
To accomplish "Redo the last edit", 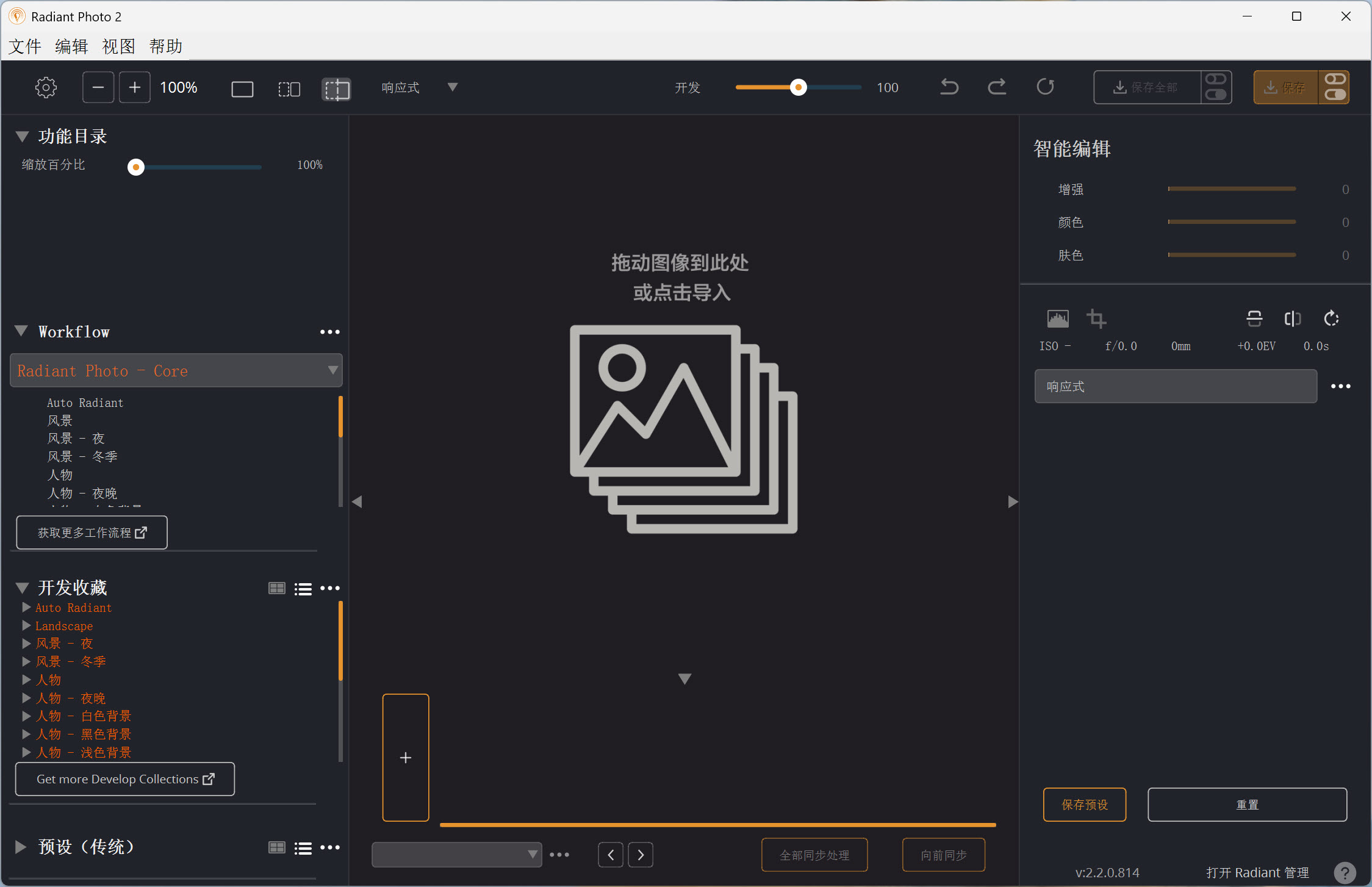I will pyautogui.click(x=997, y=87).
